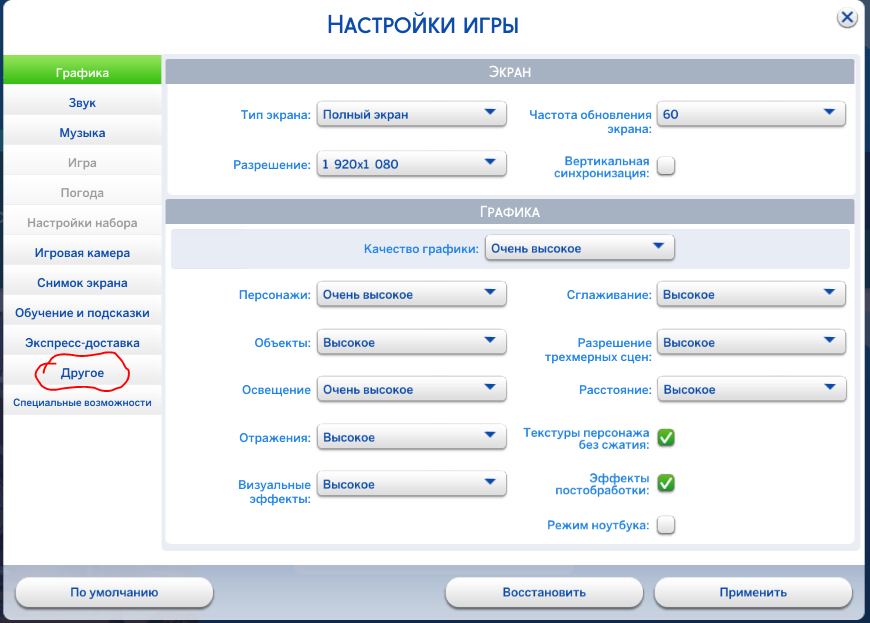Viewport: 870px width, 623px height.
Task: Expand the Освещение dropdown
Action: pyautogui.click(x=411, y=389)
